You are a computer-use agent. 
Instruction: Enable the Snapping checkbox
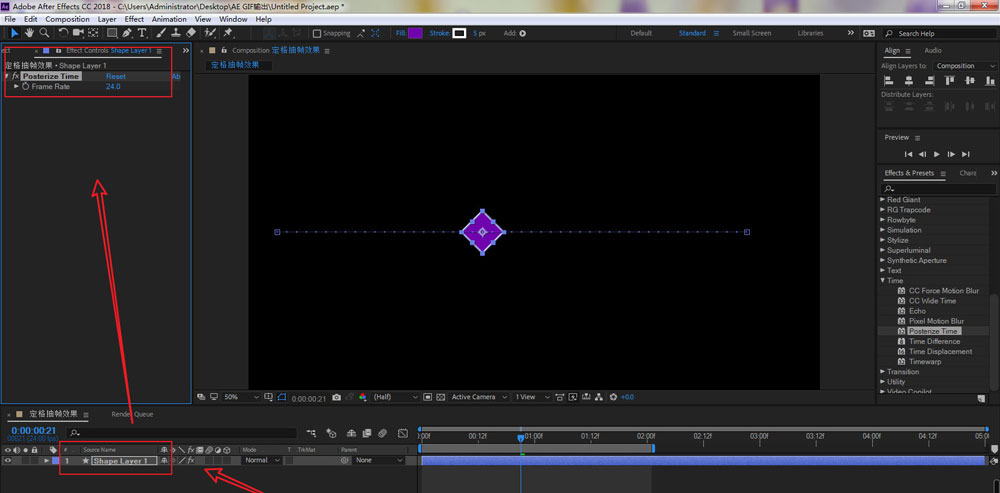317,33
